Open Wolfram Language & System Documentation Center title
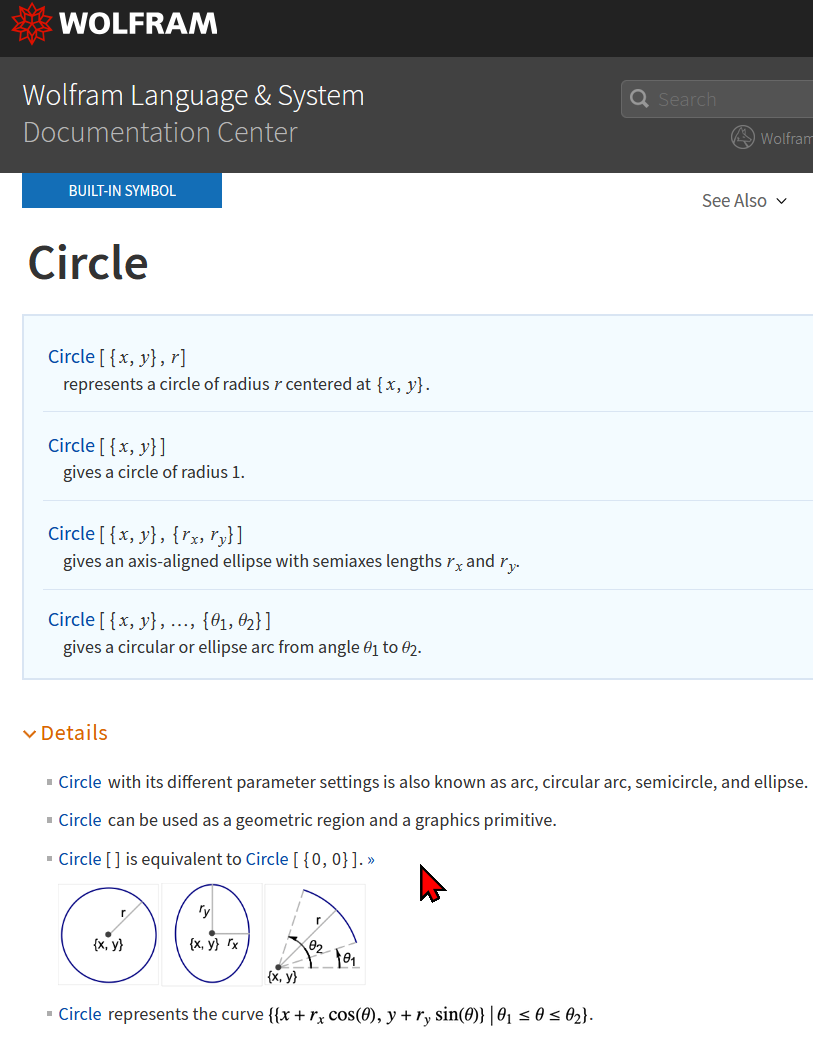813x1040 pixels. (x=193, y=113)
